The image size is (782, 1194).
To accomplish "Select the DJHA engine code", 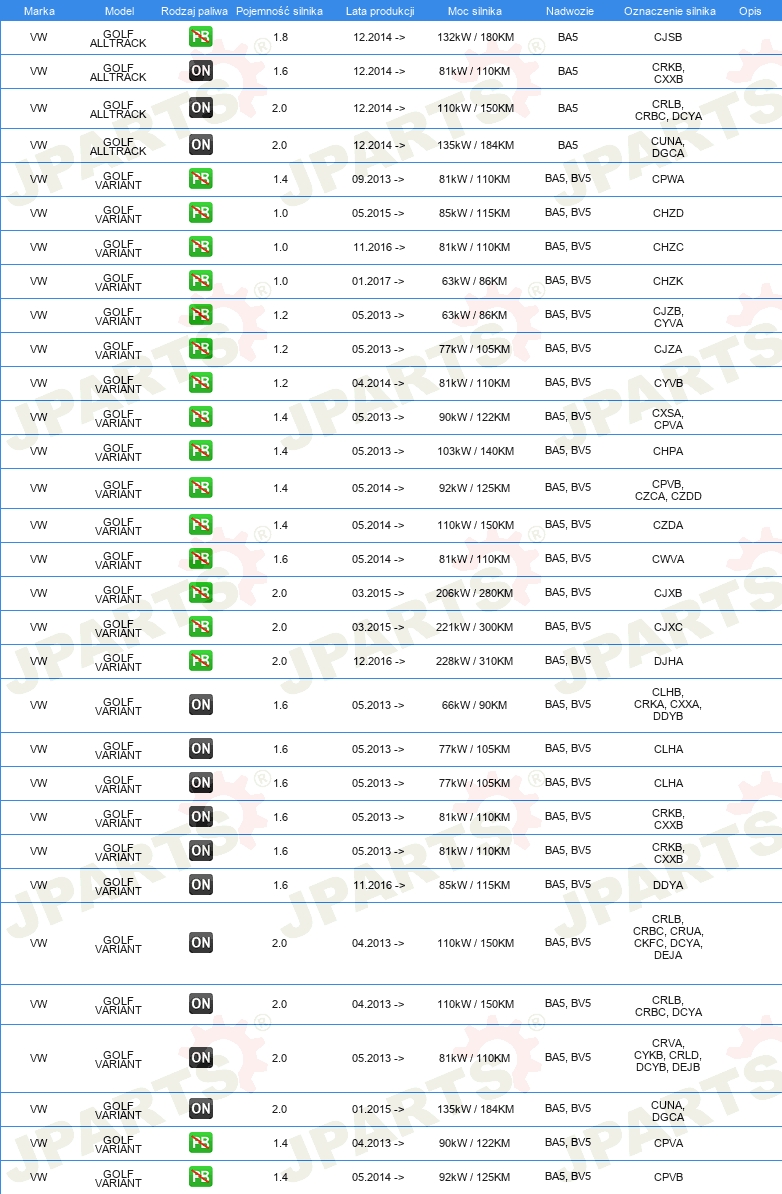I will (668, 661).
